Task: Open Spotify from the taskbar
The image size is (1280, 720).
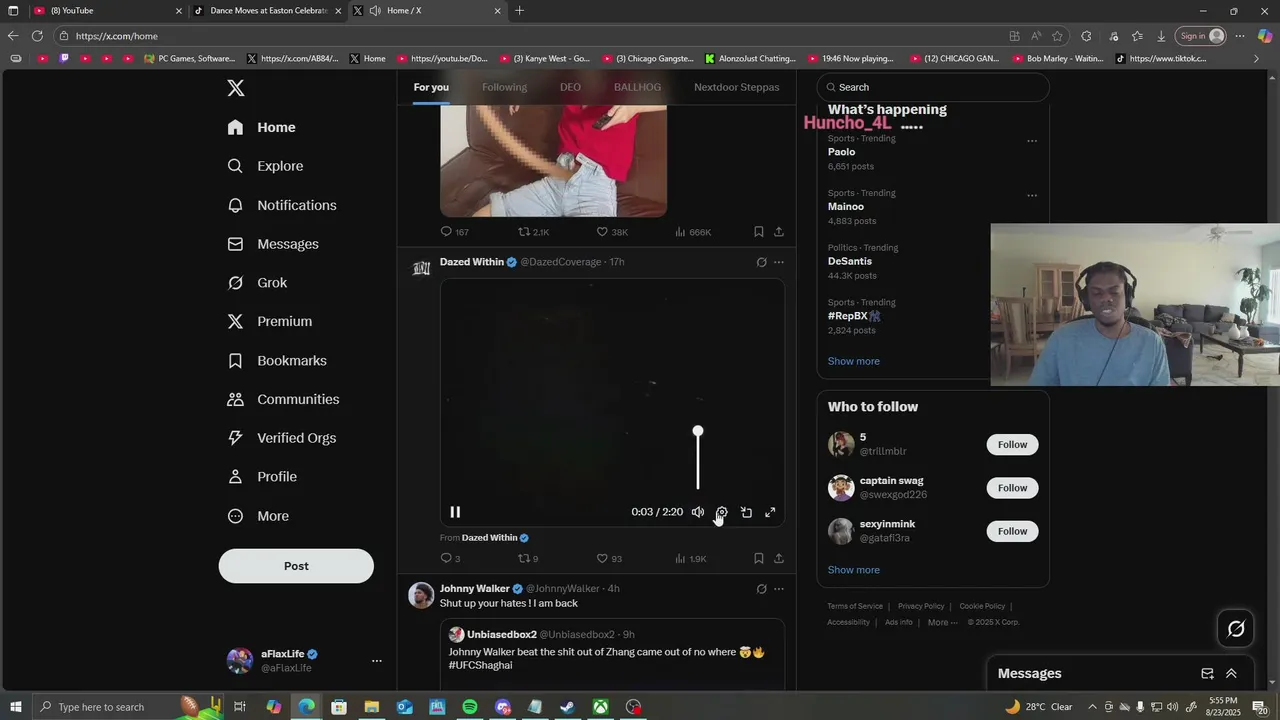Action: tap(470, 707)
